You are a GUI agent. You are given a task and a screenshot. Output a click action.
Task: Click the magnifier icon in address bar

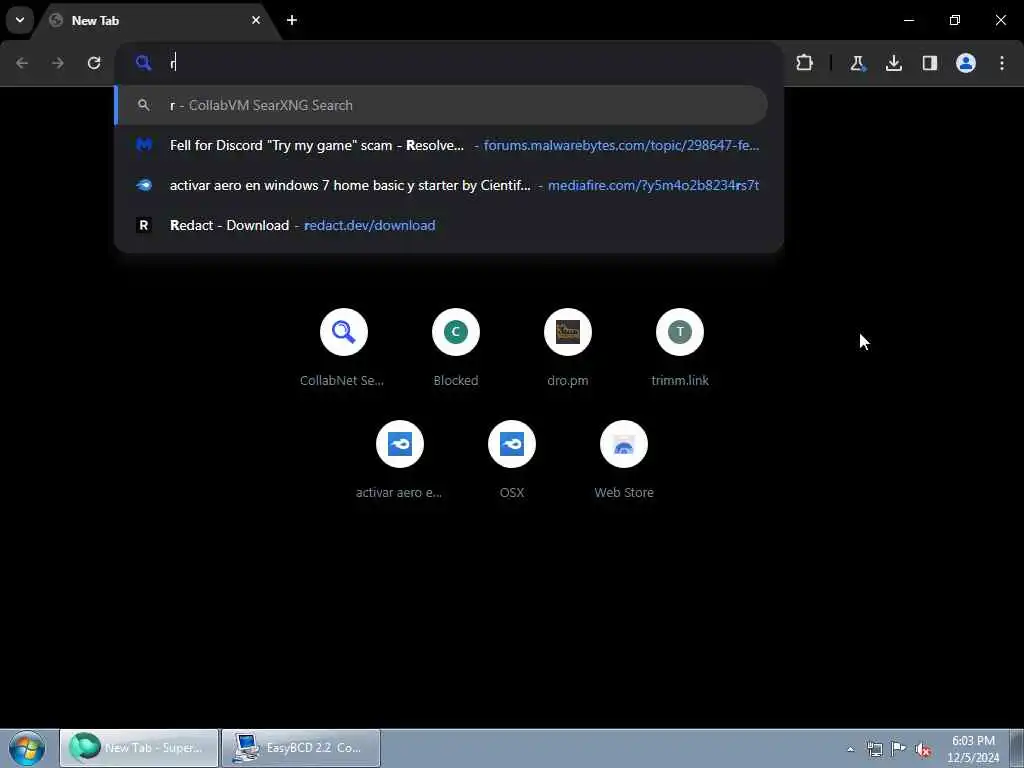click(x=144, y=63)
